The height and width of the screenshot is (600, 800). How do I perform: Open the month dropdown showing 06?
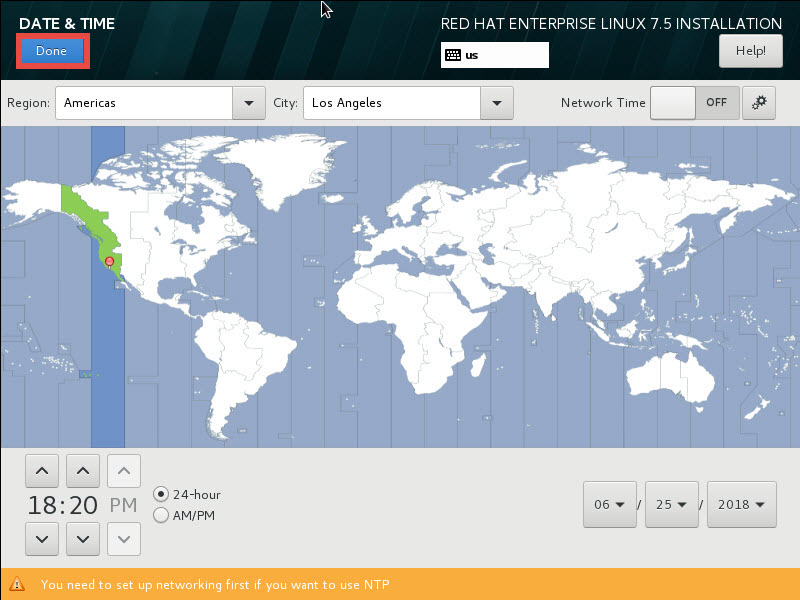(x=609, y=505)
